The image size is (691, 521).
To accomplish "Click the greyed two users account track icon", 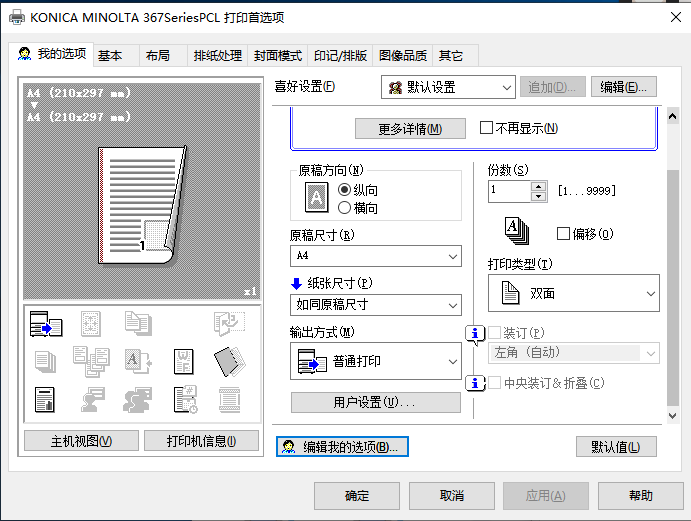I will (137, 400).
